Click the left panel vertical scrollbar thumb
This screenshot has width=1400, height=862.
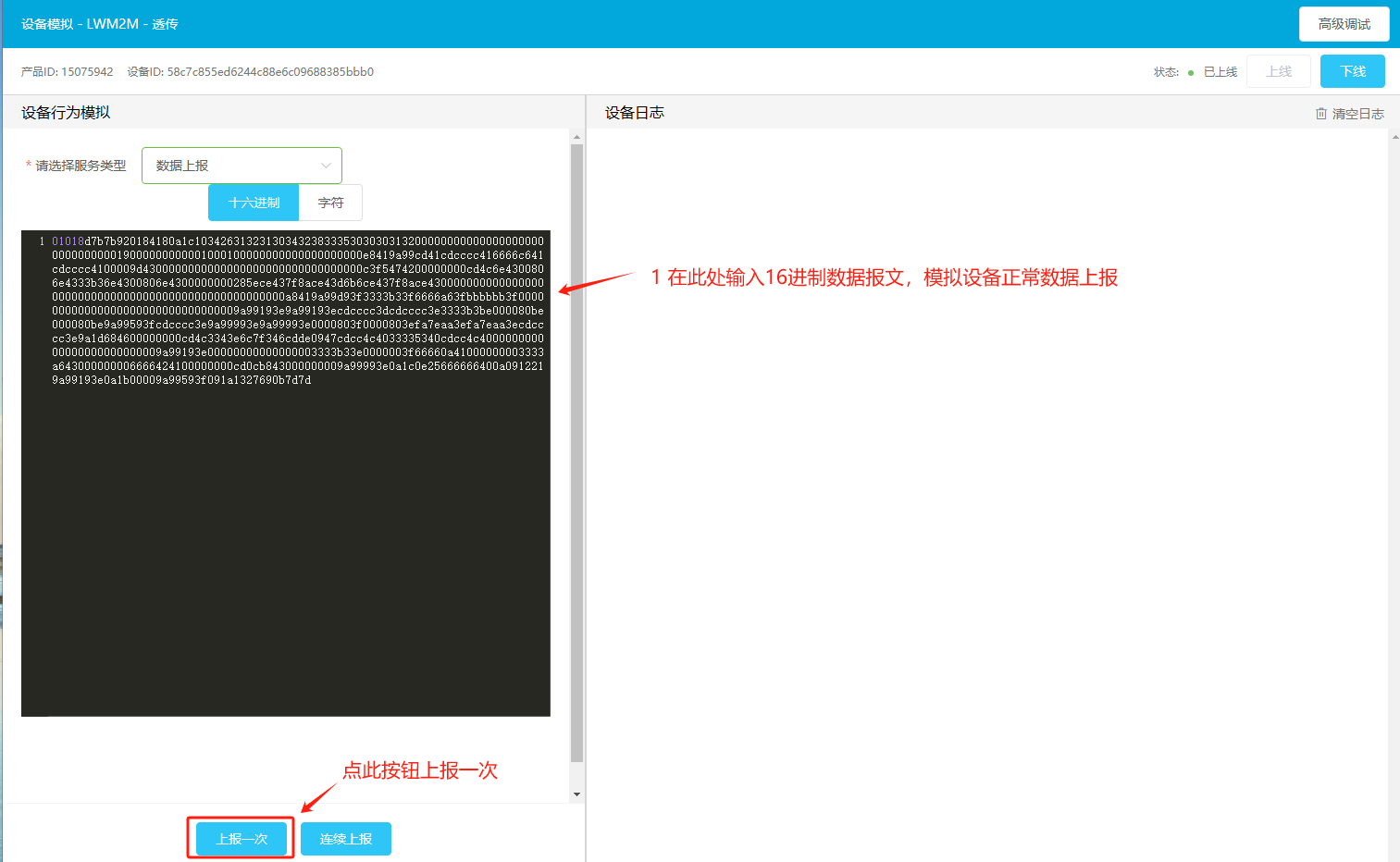pos(576,453)
